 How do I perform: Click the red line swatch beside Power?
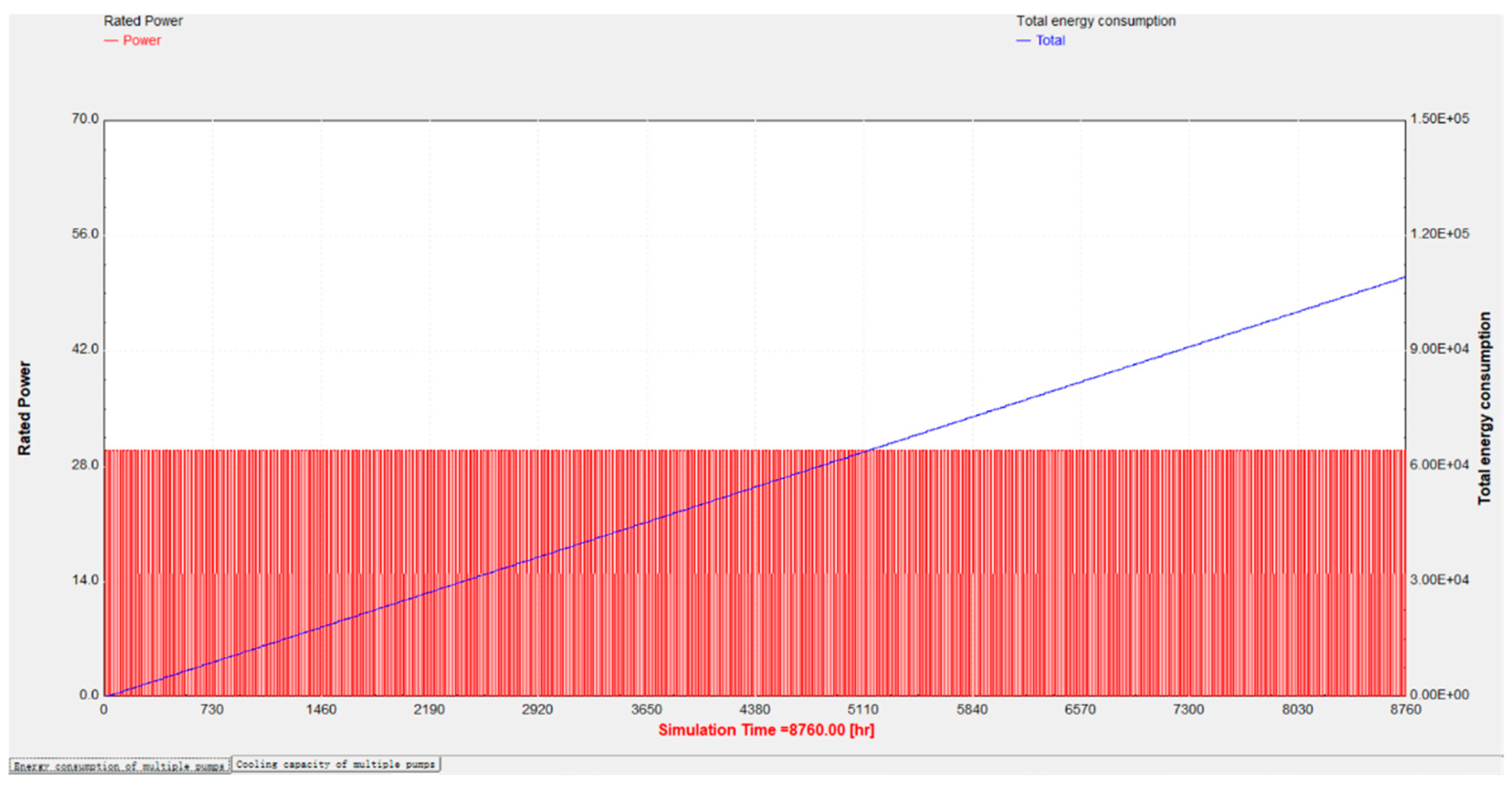(111, 40)
